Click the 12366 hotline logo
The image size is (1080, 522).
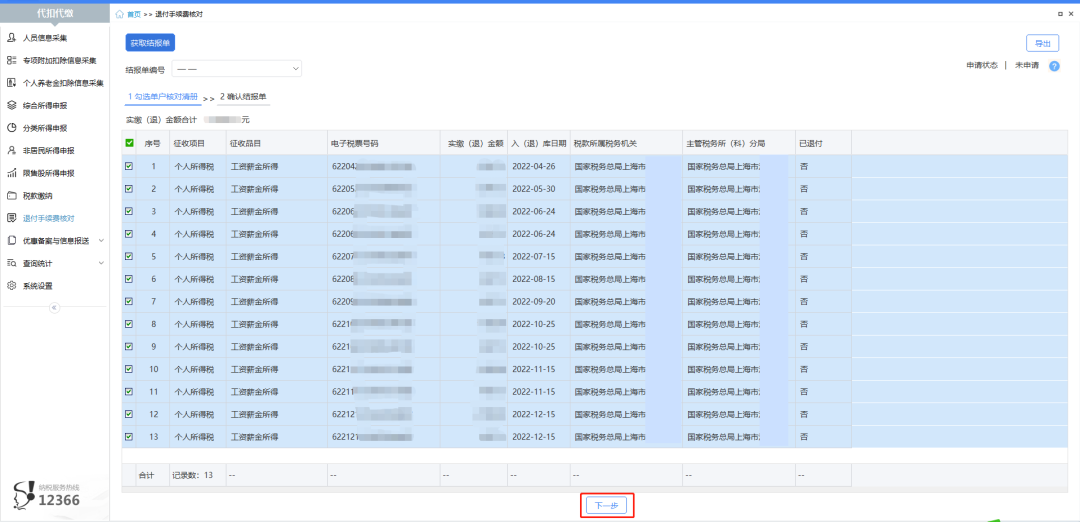tap(47, 495)
